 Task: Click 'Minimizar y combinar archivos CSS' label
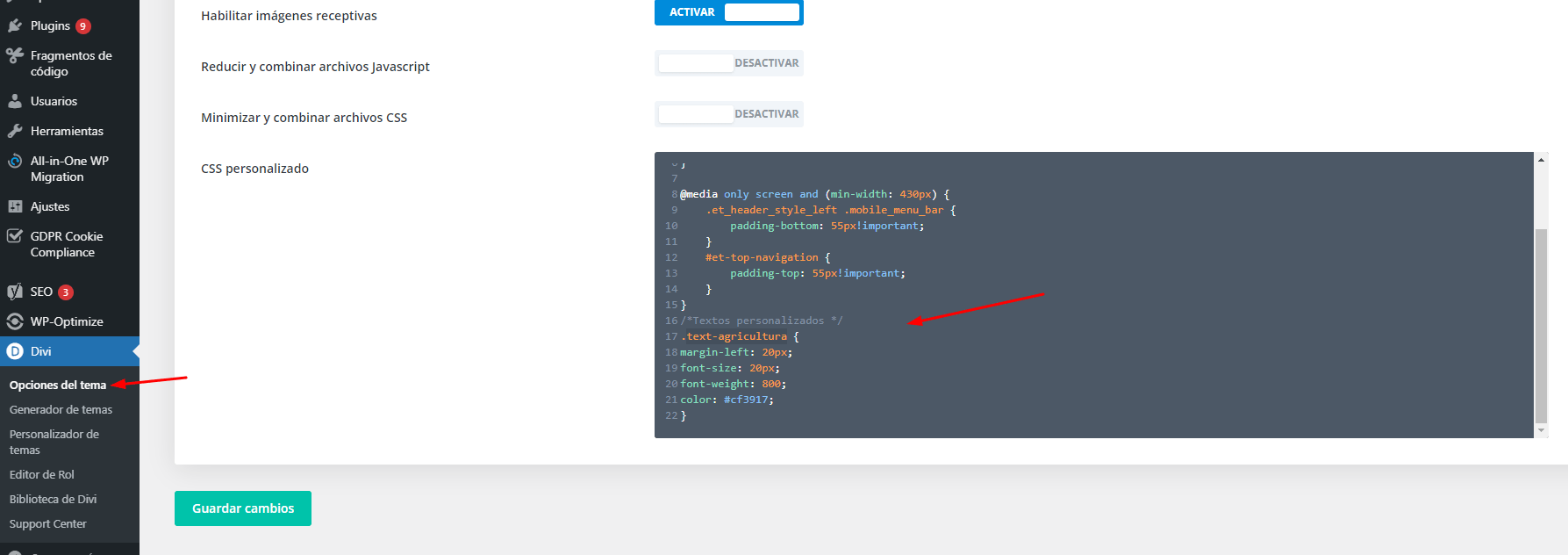click(x=304, y=118)
